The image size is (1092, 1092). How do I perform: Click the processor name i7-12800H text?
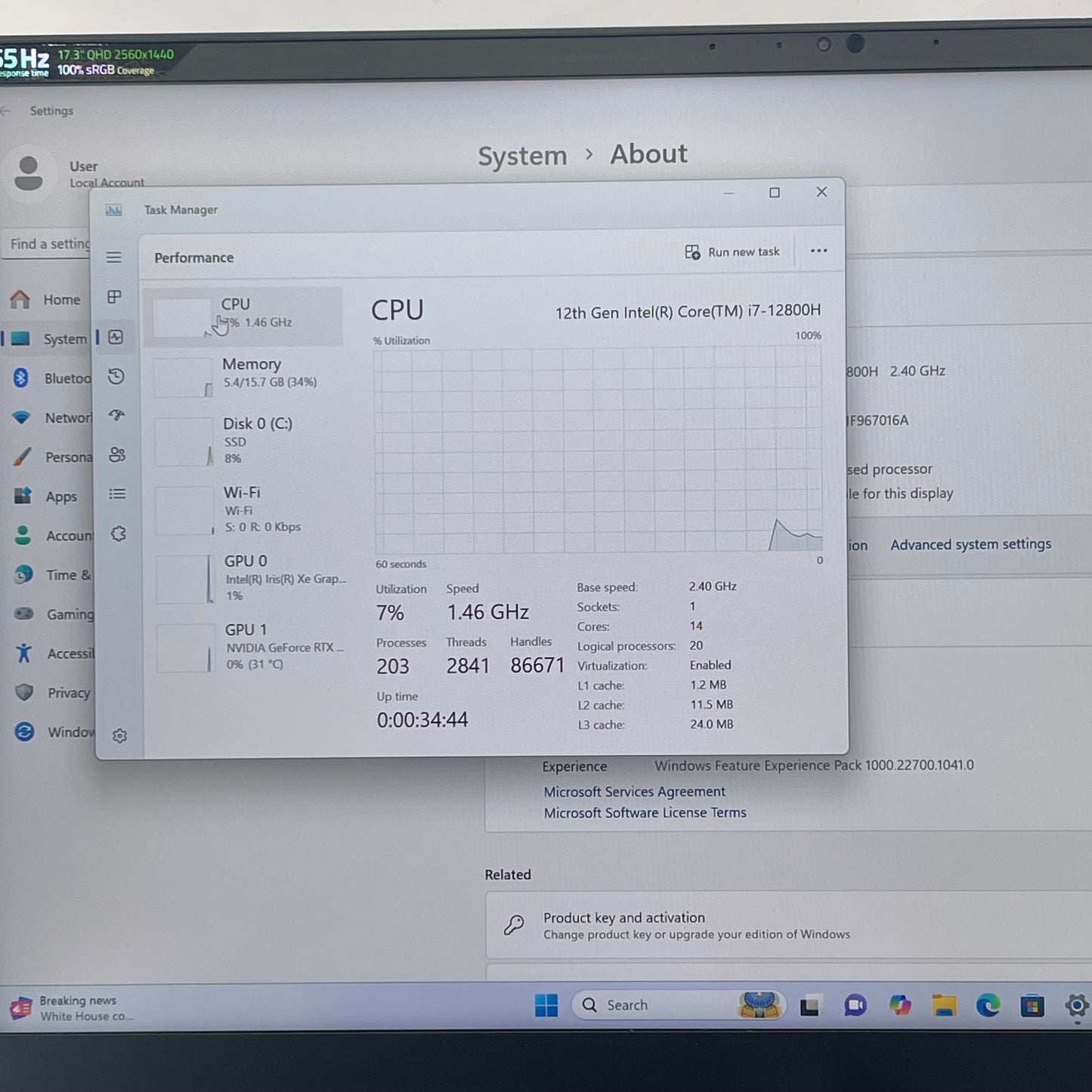688,311
